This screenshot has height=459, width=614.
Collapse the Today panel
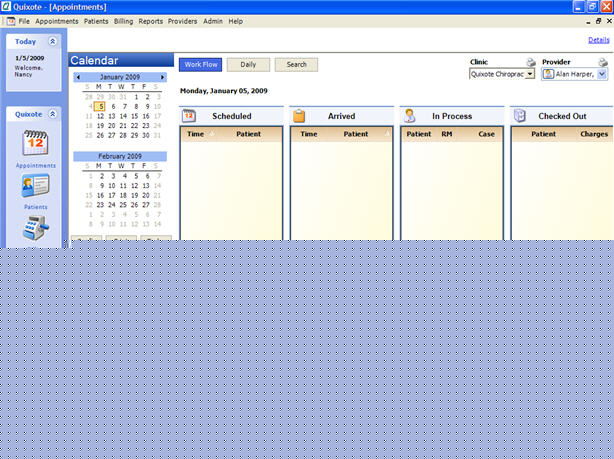(52, 41)
